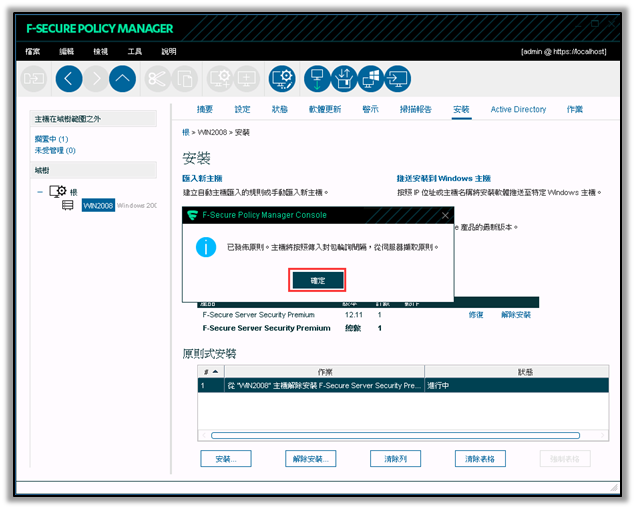The width and height of the screenshot is (635, 509).
Task: Click the clear row button
Action: tap(395, 459)
